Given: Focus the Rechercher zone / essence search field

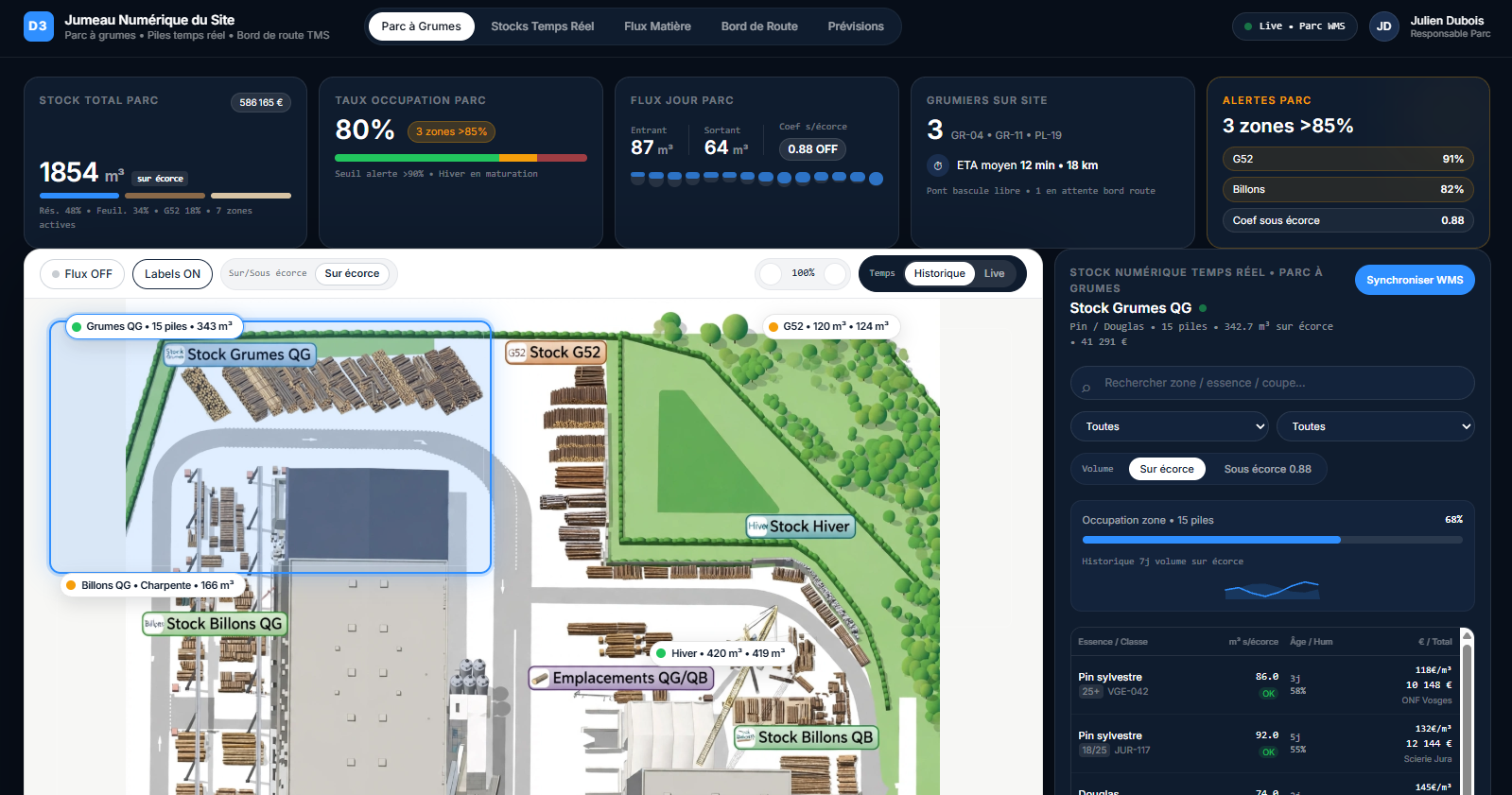Looking at the screenshot, I should pos(1272,383).
